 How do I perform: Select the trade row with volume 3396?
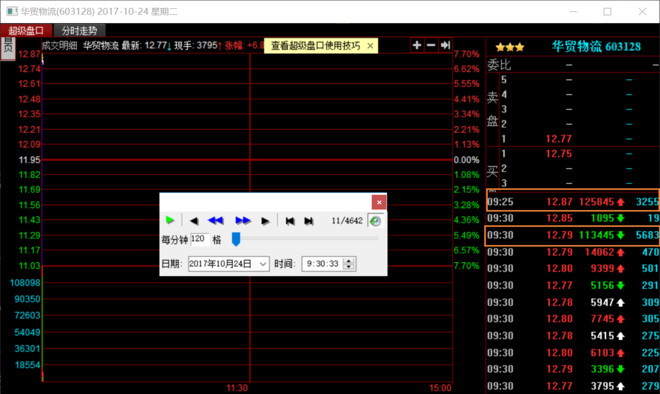pos(573,369)
